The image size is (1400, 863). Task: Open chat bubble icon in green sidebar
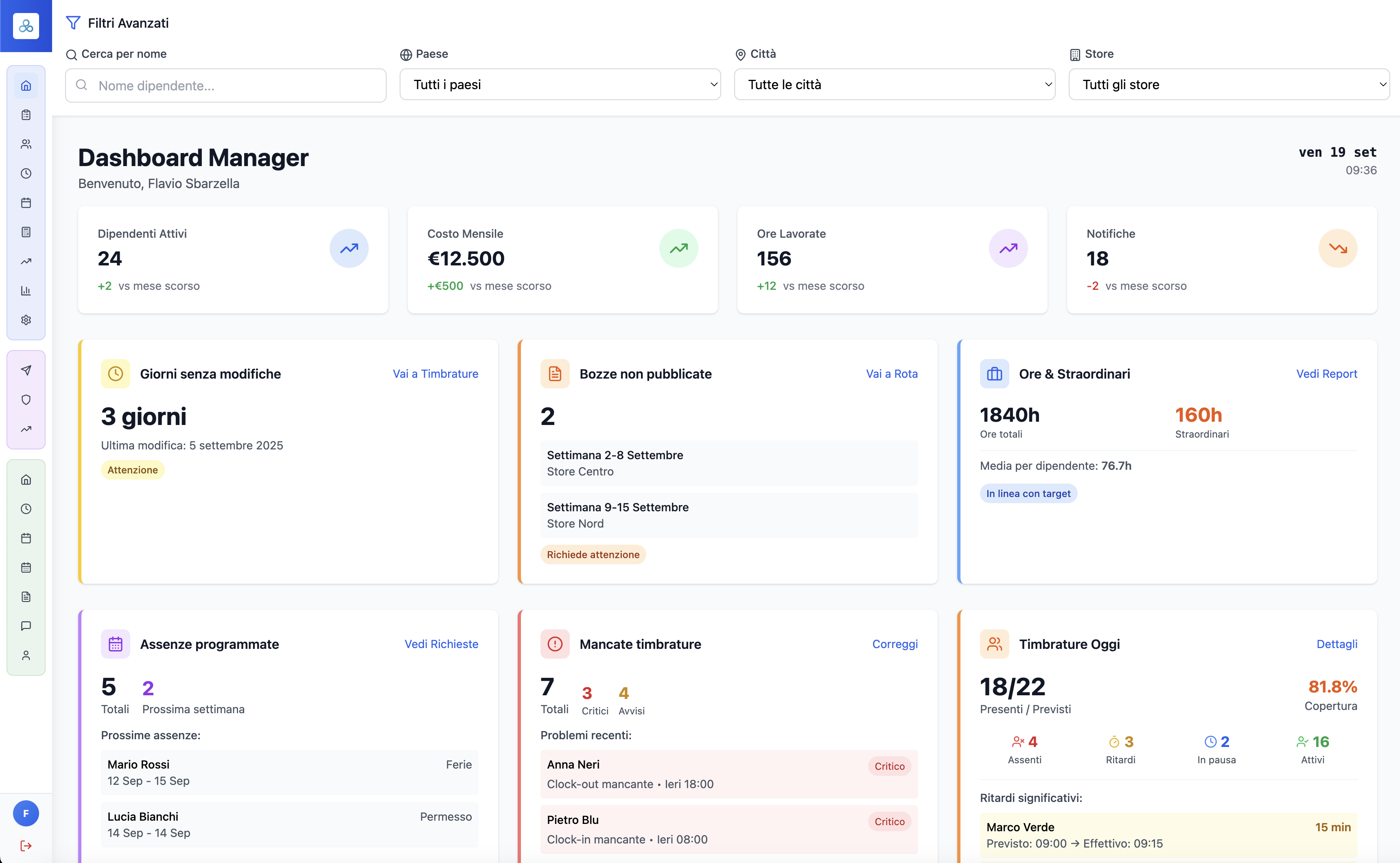[26, 626]
